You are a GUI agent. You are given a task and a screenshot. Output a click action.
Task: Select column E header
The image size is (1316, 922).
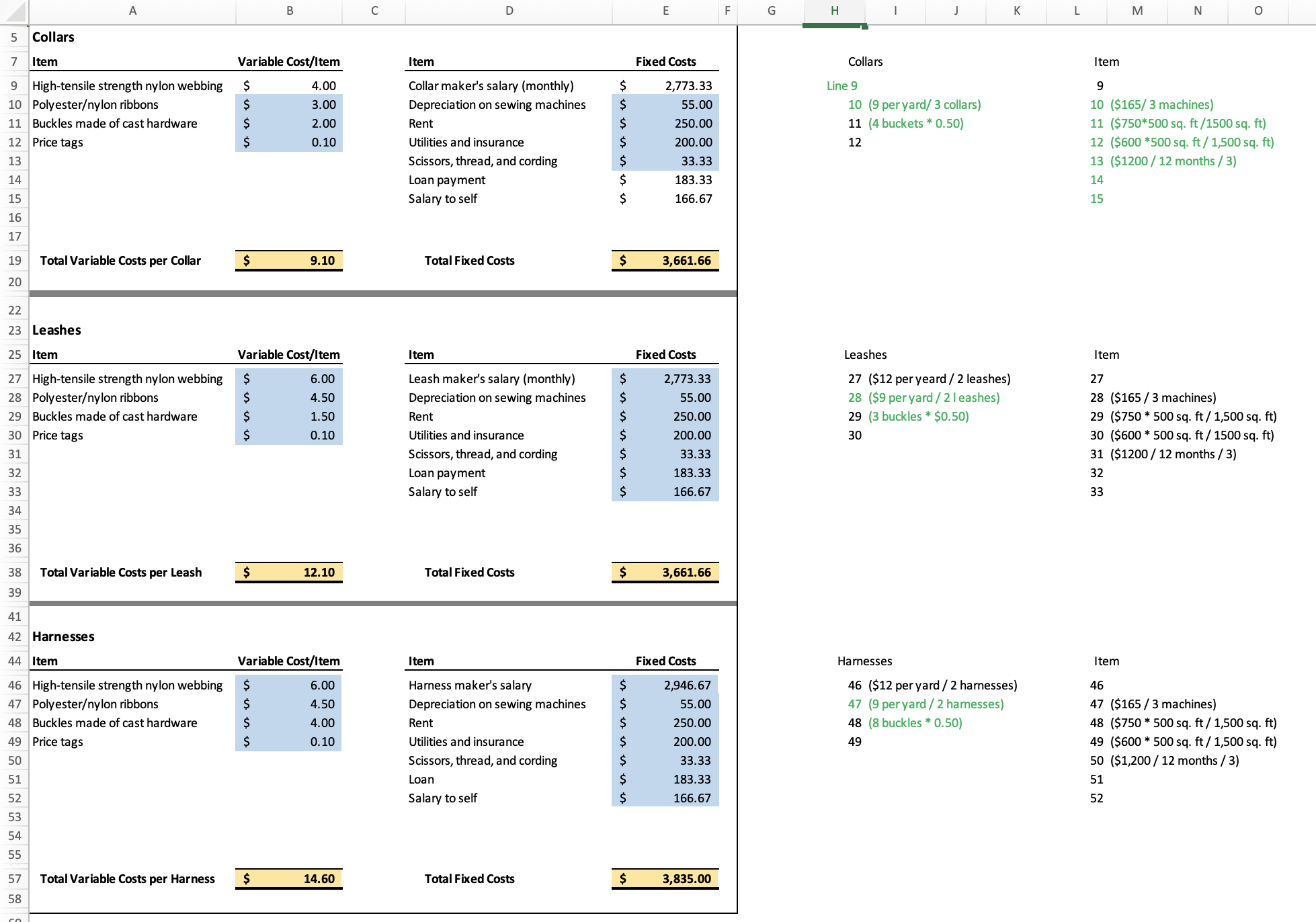[x=665, y=11]
